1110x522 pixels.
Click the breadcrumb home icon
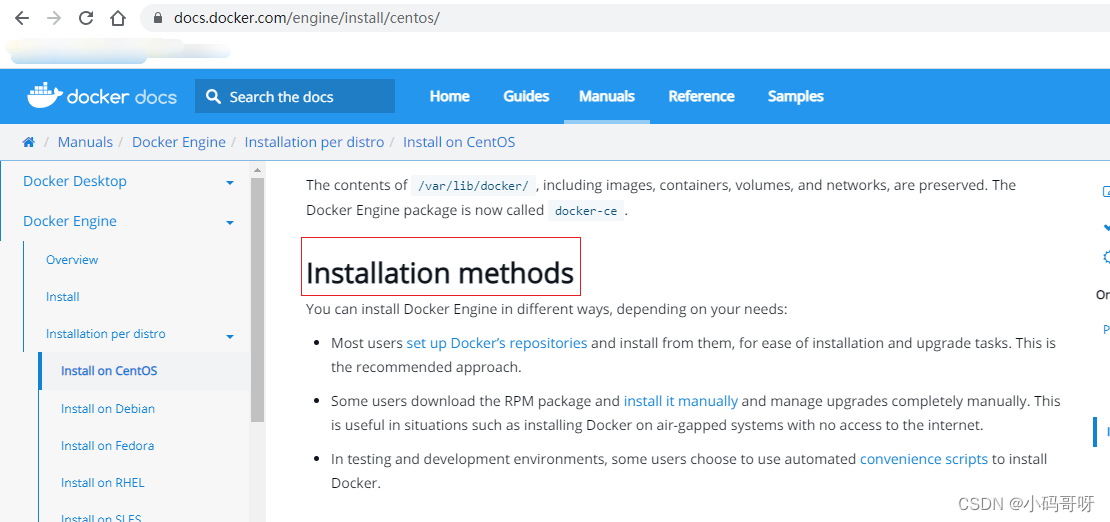pos(29,142)
